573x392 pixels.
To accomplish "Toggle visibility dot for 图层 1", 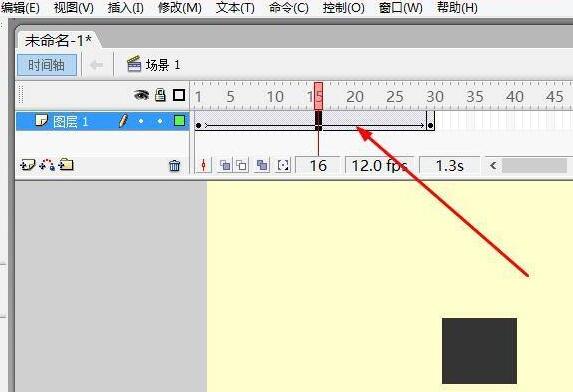I will [141, 121].
